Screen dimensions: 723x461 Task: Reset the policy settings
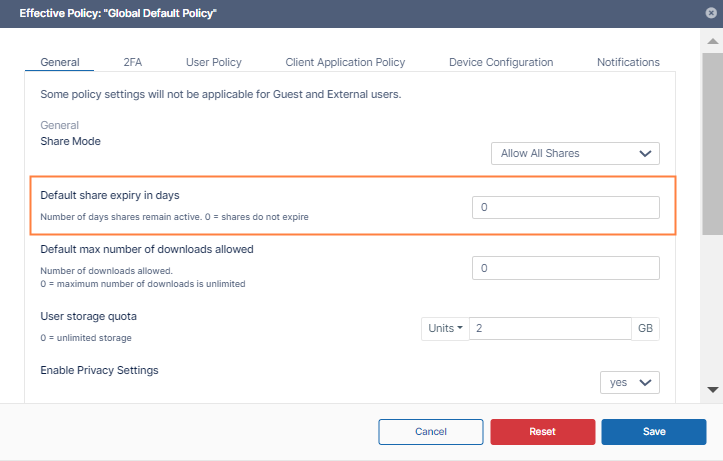[x=542, y=431]
